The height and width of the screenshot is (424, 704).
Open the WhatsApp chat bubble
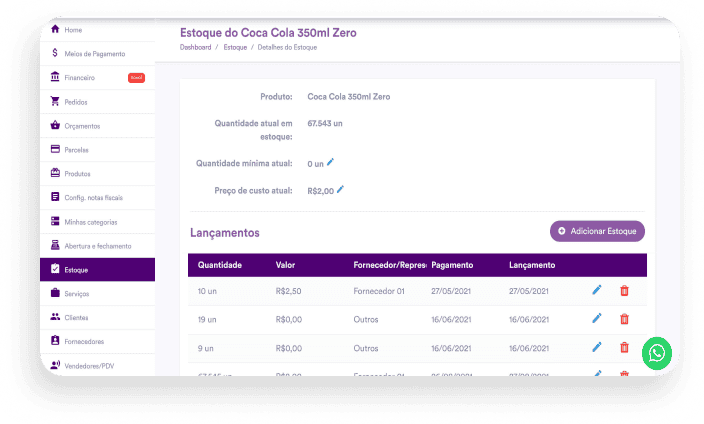click(x=657, y=353)
